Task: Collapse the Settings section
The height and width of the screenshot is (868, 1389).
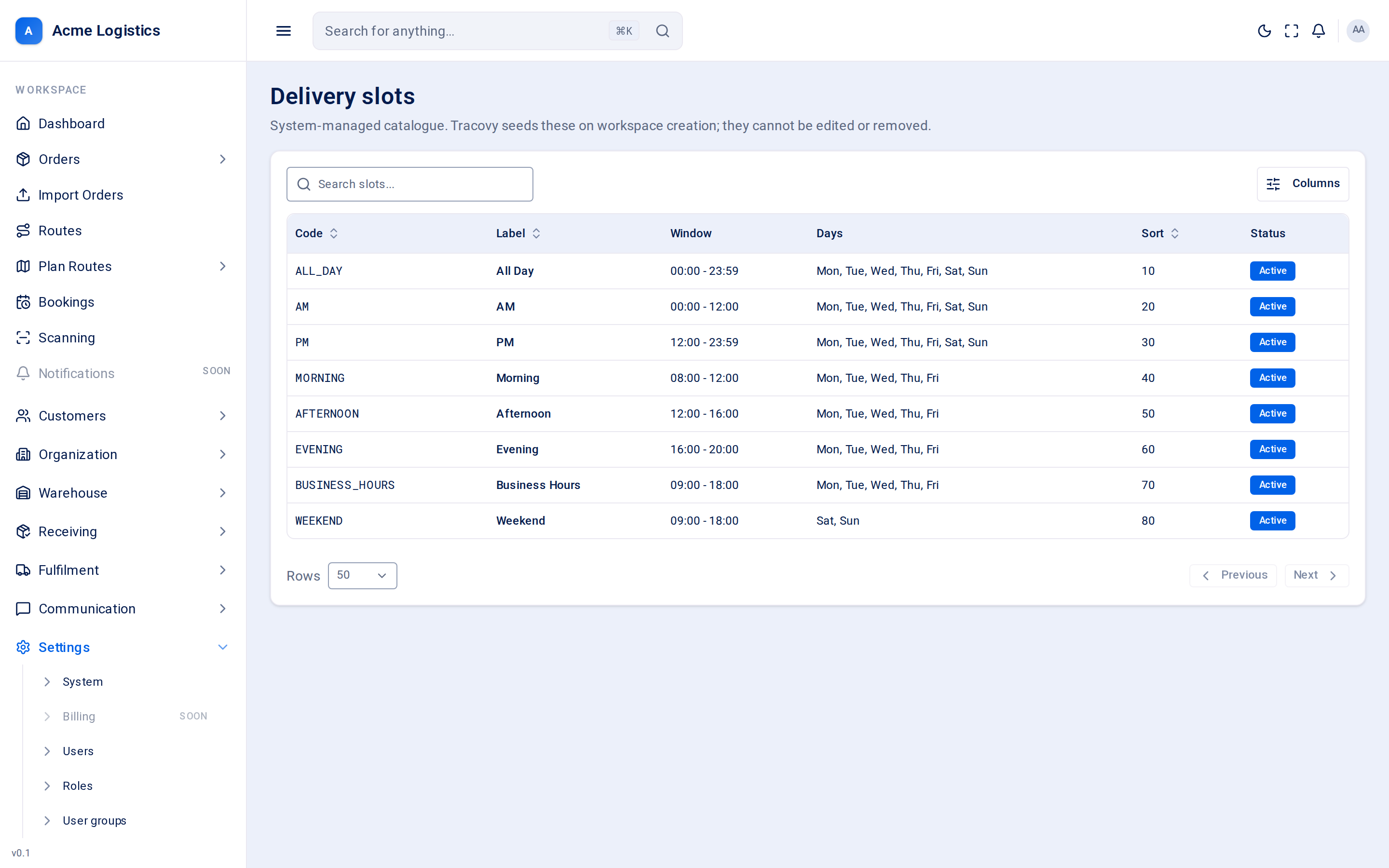Action: (223, 647)
